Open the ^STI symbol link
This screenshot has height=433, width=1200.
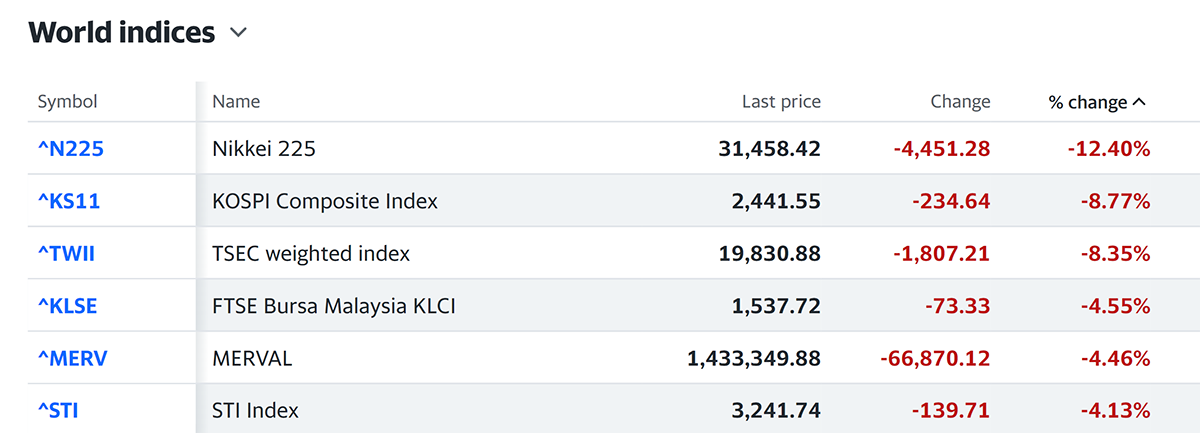(x=57, y=410)
